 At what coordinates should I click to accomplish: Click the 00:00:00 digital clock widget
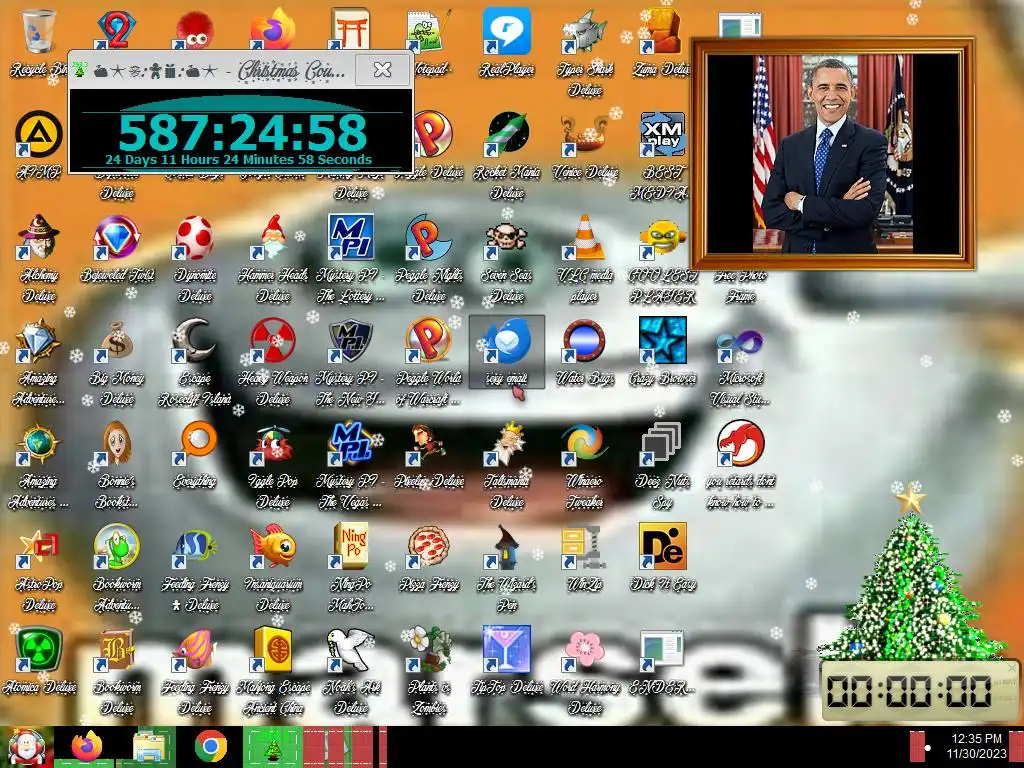(920, 691)
